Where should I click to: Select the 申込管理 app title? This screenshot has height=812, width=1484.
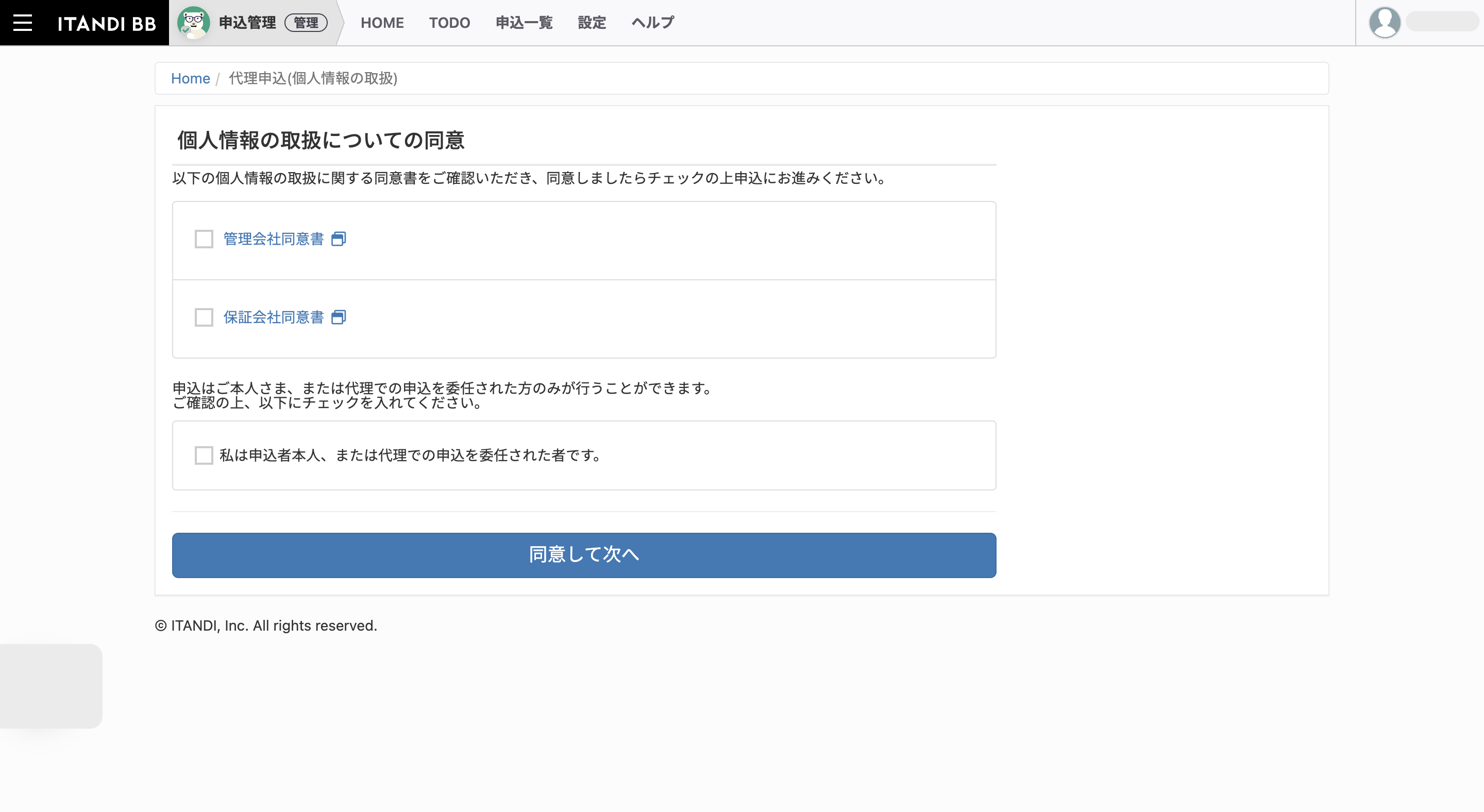tap(247, 23)
